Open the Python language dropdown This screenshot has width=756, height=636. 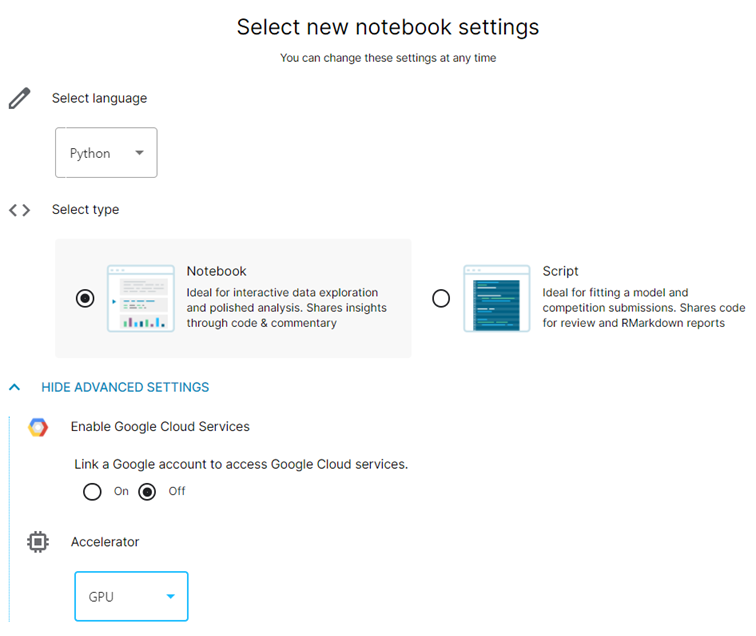[x=106, y=153]
